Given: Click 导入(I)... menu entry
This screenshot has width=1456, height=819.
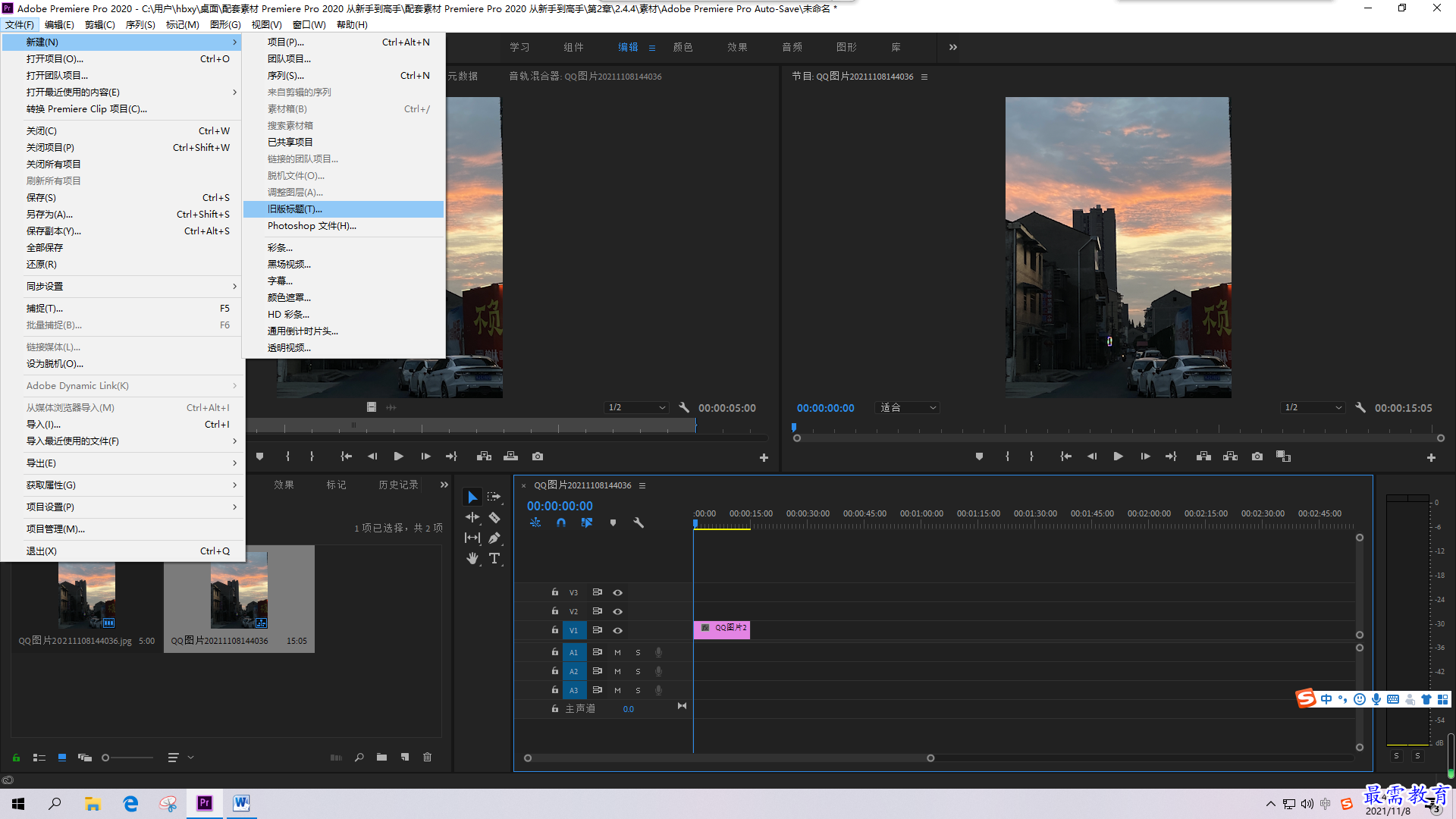Looking at the screenshot, I should (x=123, y=425).
